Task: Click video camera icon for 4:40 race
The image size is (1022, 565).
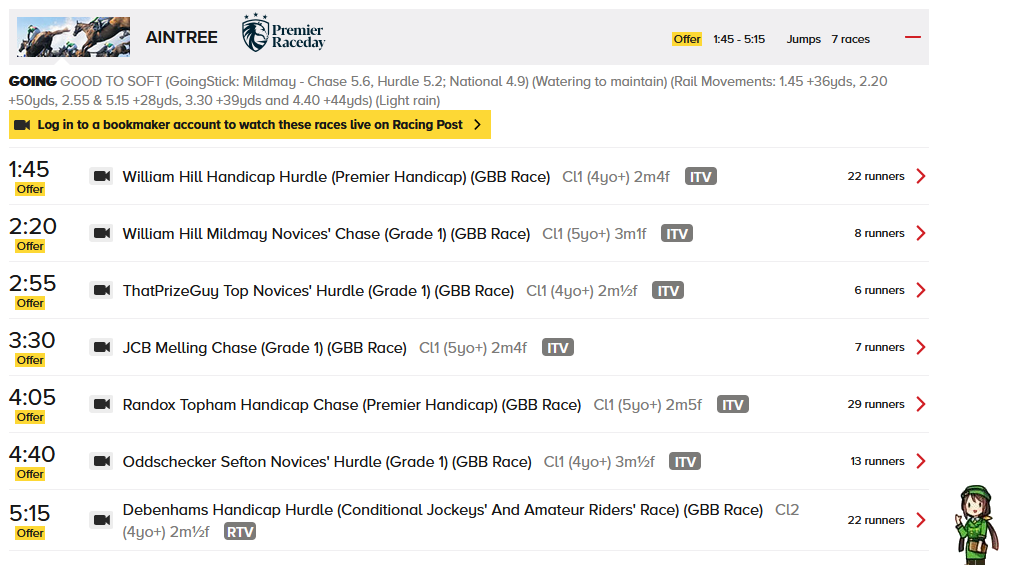Action: pyautogui.click(x=101, y=461)
